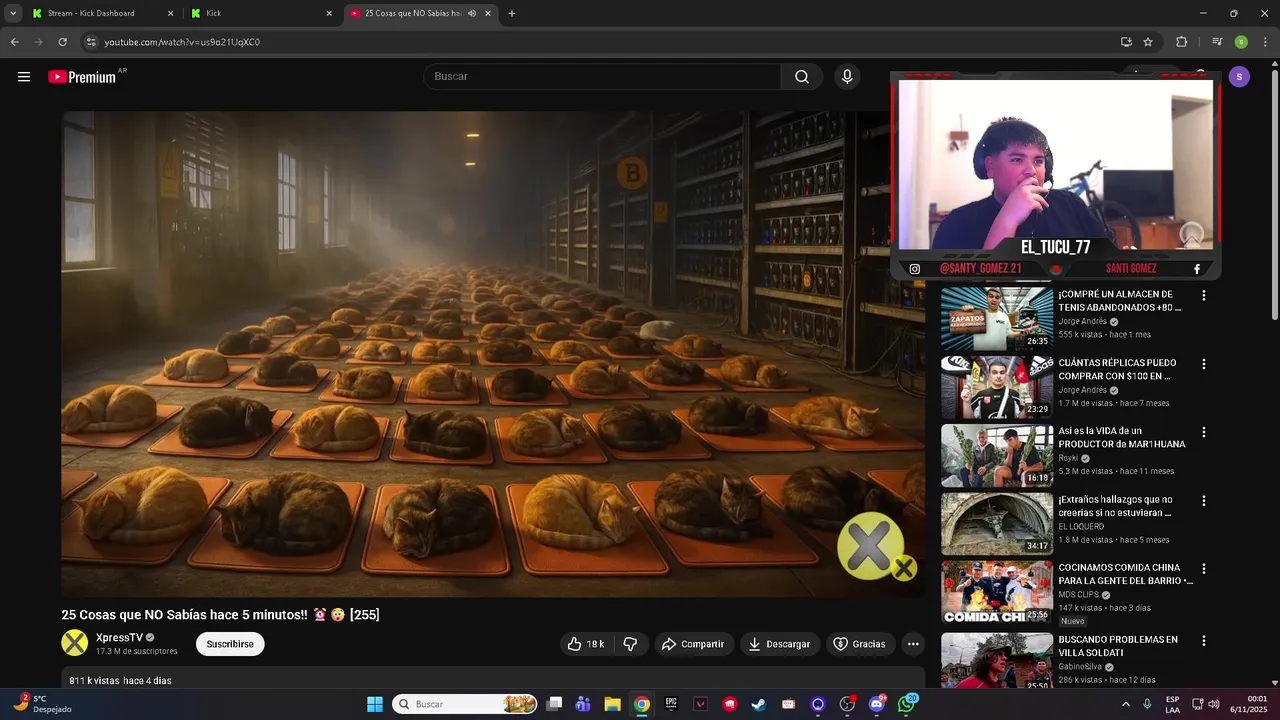
Task: Close the 25 Cosas YouTube tab
Action: (x=488, y=13)
